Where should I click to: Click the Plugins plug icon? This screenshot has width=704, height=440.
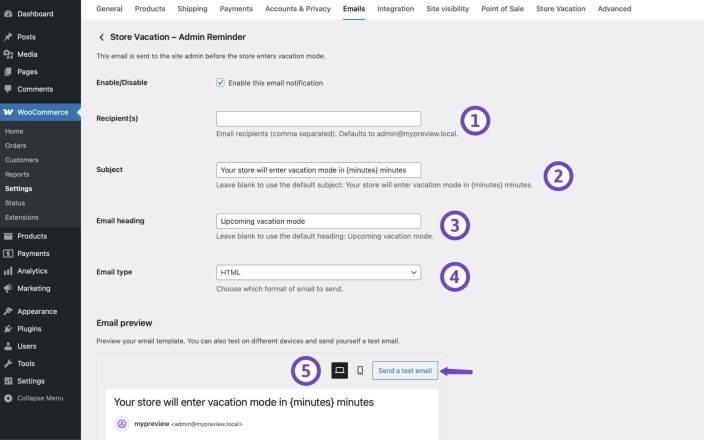(x=8, y=329)
